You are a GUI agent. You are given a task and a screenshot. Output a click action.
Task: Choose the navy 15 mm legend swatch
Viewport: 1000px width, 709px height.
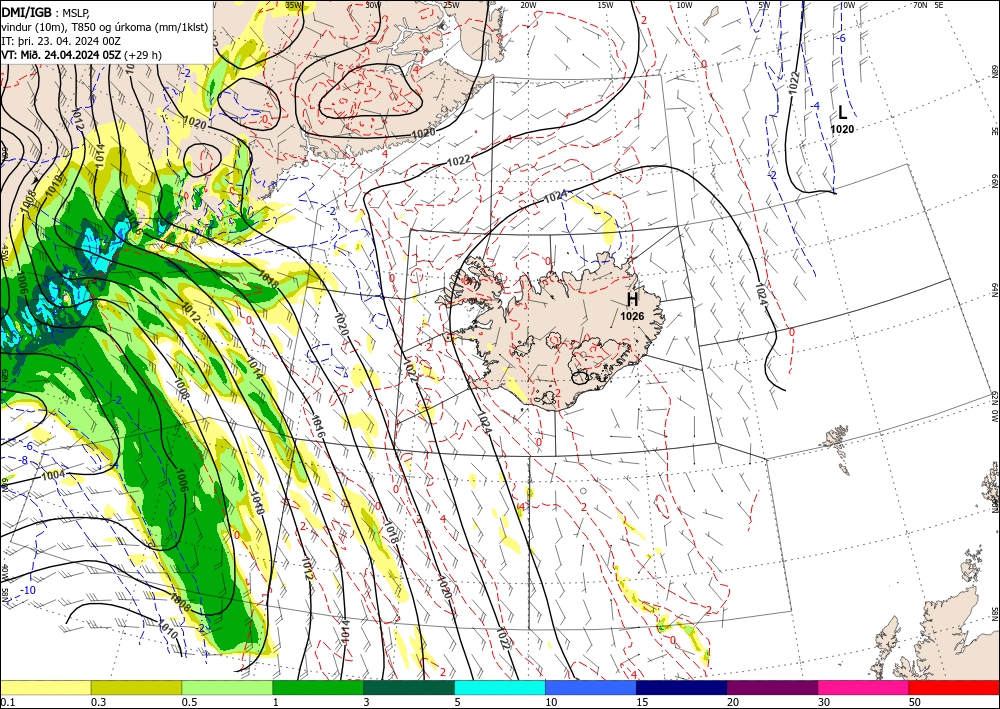[682, 687]
